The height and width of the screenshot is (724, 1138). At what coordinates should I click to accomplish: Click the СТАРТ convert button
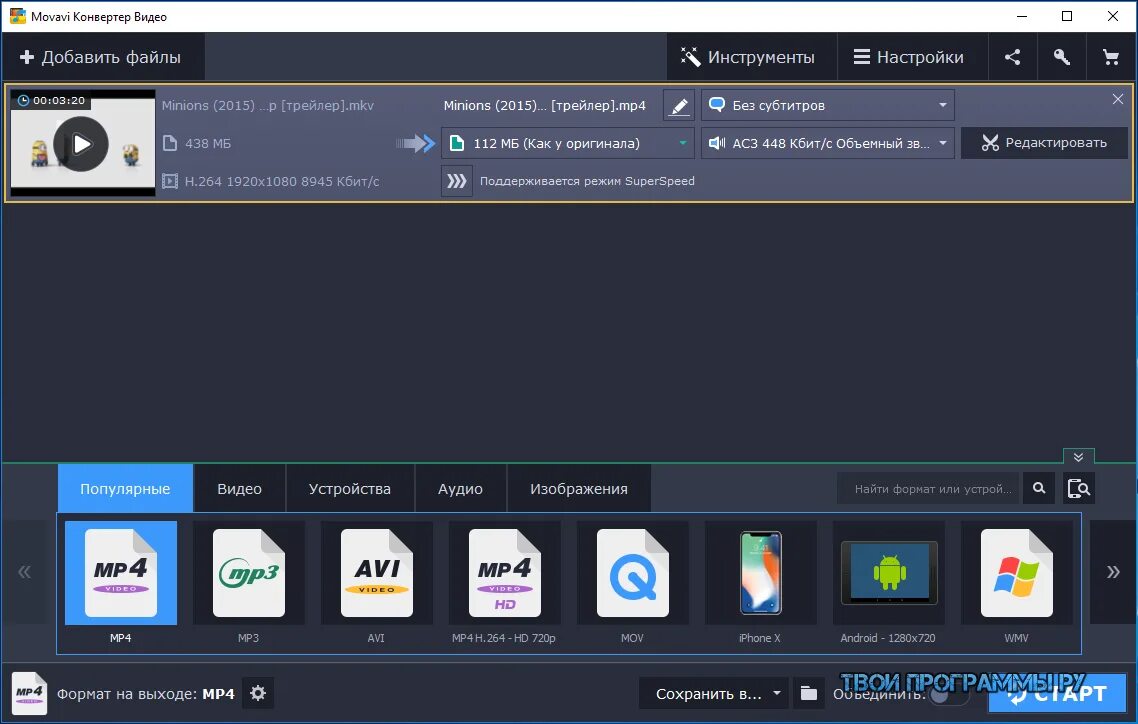pyautogui.click(x=1057, y=694)
